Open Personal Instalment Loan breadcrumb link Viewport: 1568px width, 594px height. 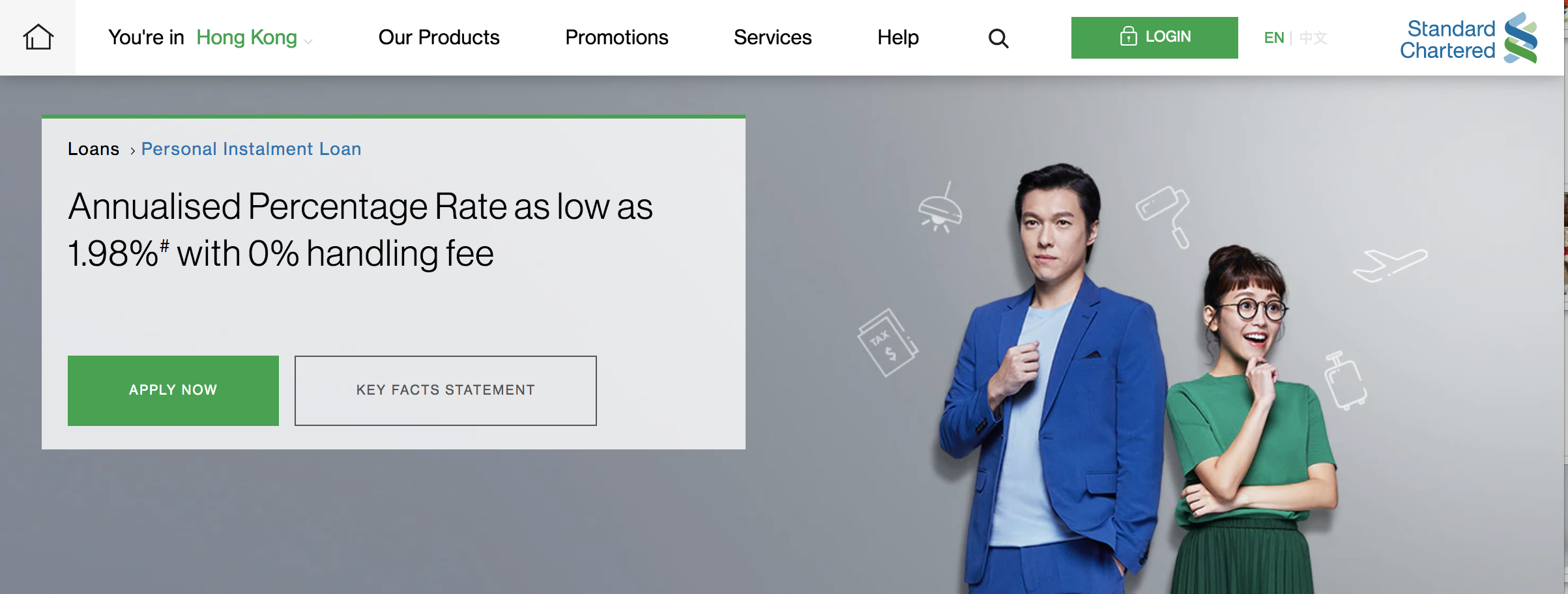click(x=251, y=149)
